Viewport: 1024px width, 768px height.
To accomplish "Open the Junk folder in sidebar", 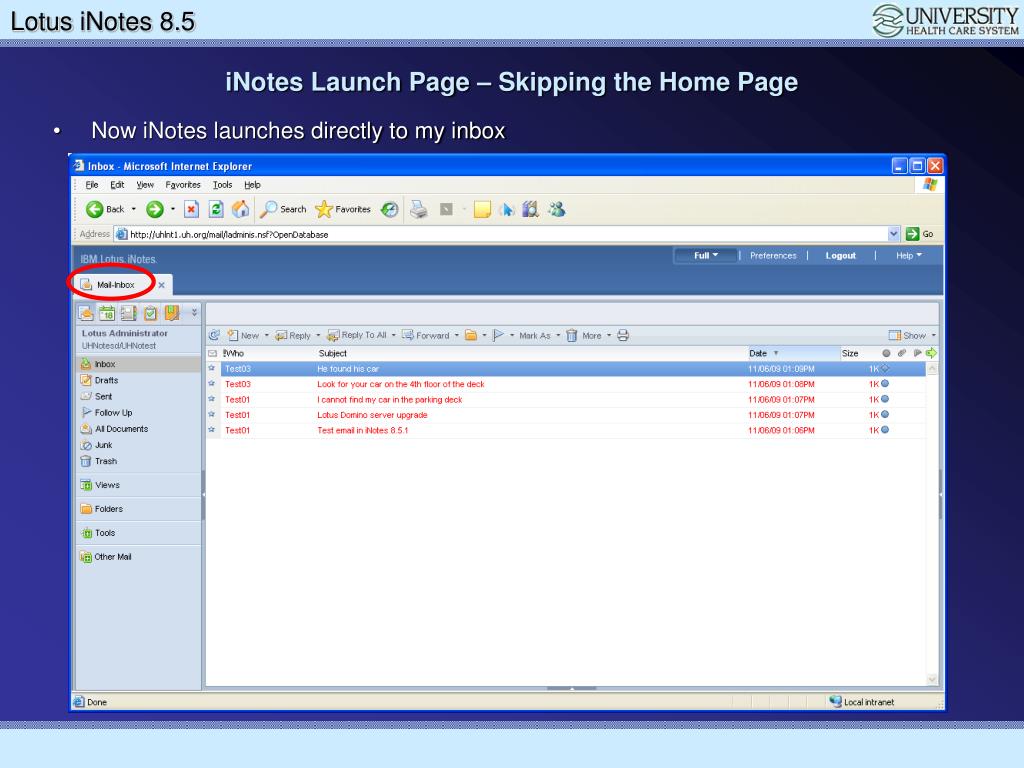I will [x=103, y=445].
